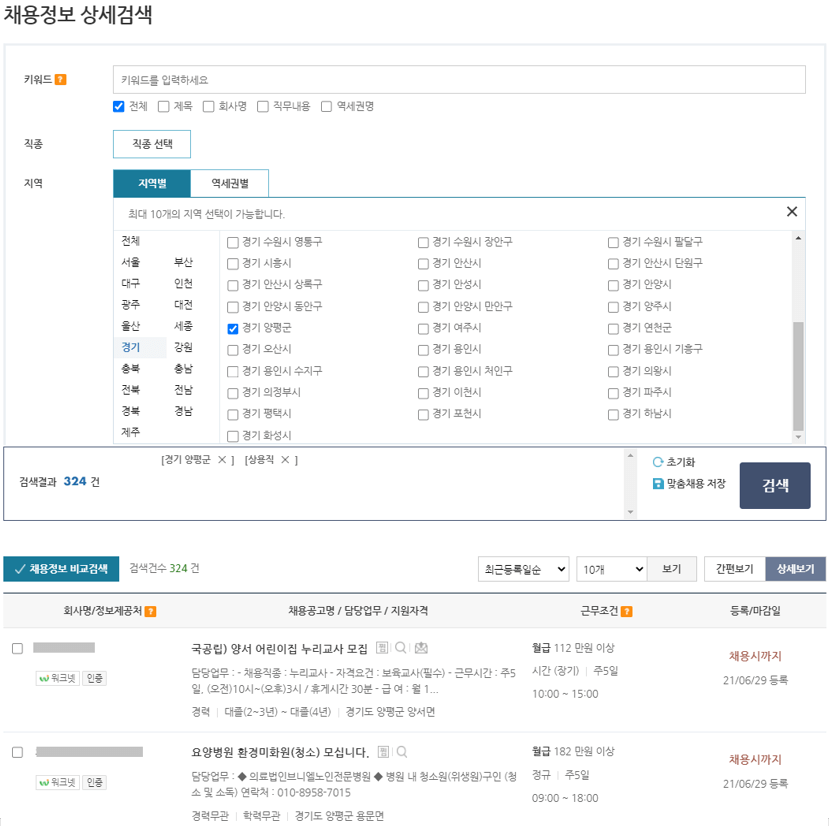The image size is (829, 826).
Task: Enable the 제목 keyword search checkbox
Action: (x=161, y=104)
